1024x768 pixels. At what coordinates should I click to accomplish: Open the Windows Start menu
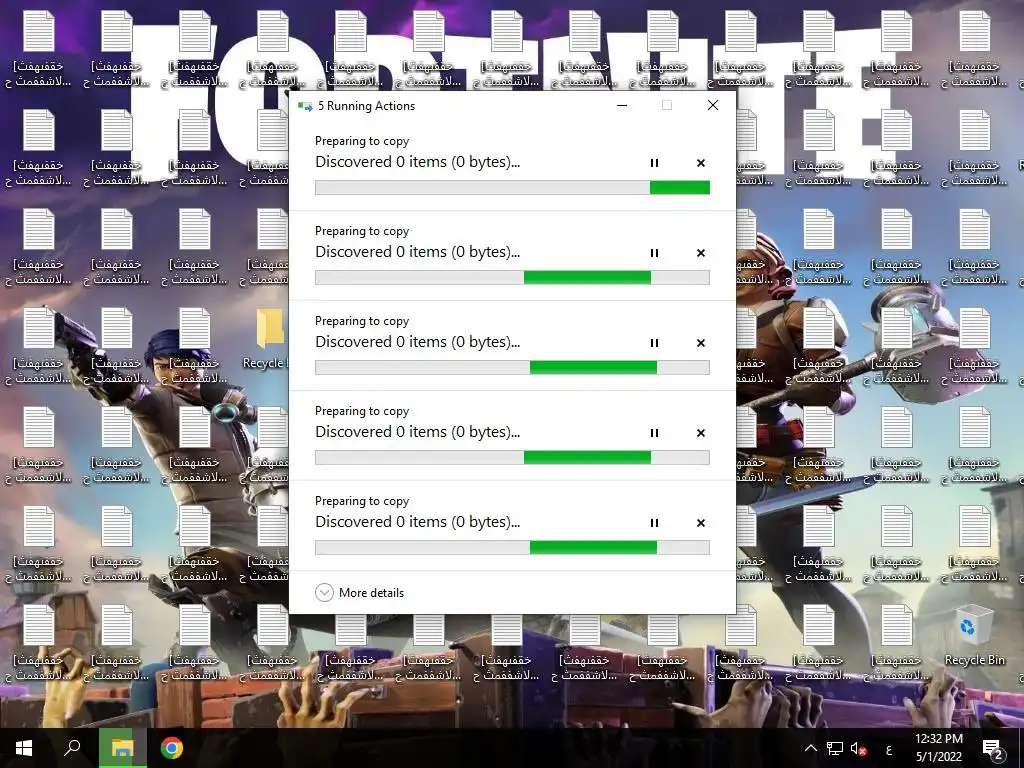click(x=24, y=748)
